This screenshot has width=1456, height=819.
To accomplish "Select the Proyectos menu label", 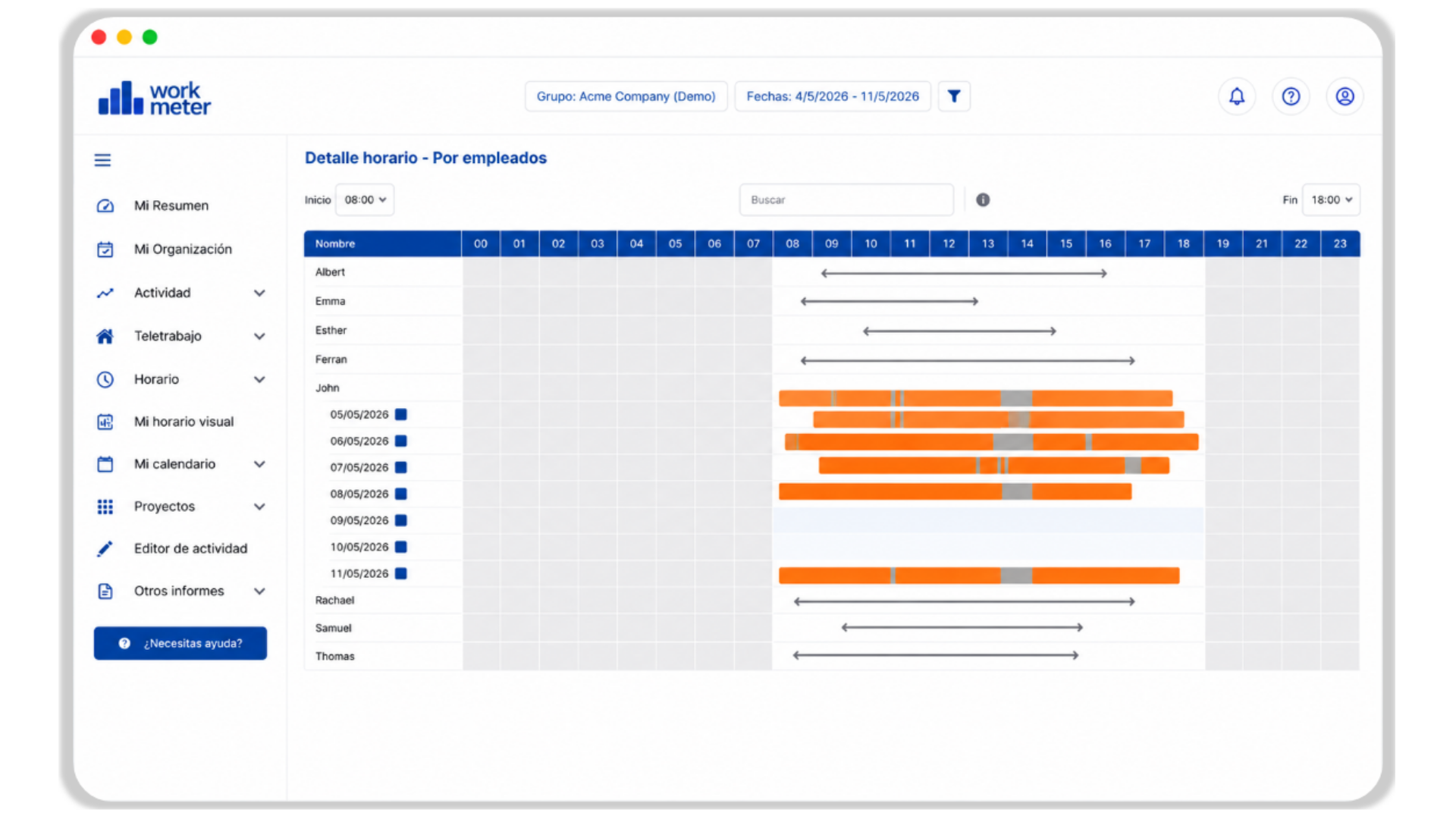I will (165, 507).
